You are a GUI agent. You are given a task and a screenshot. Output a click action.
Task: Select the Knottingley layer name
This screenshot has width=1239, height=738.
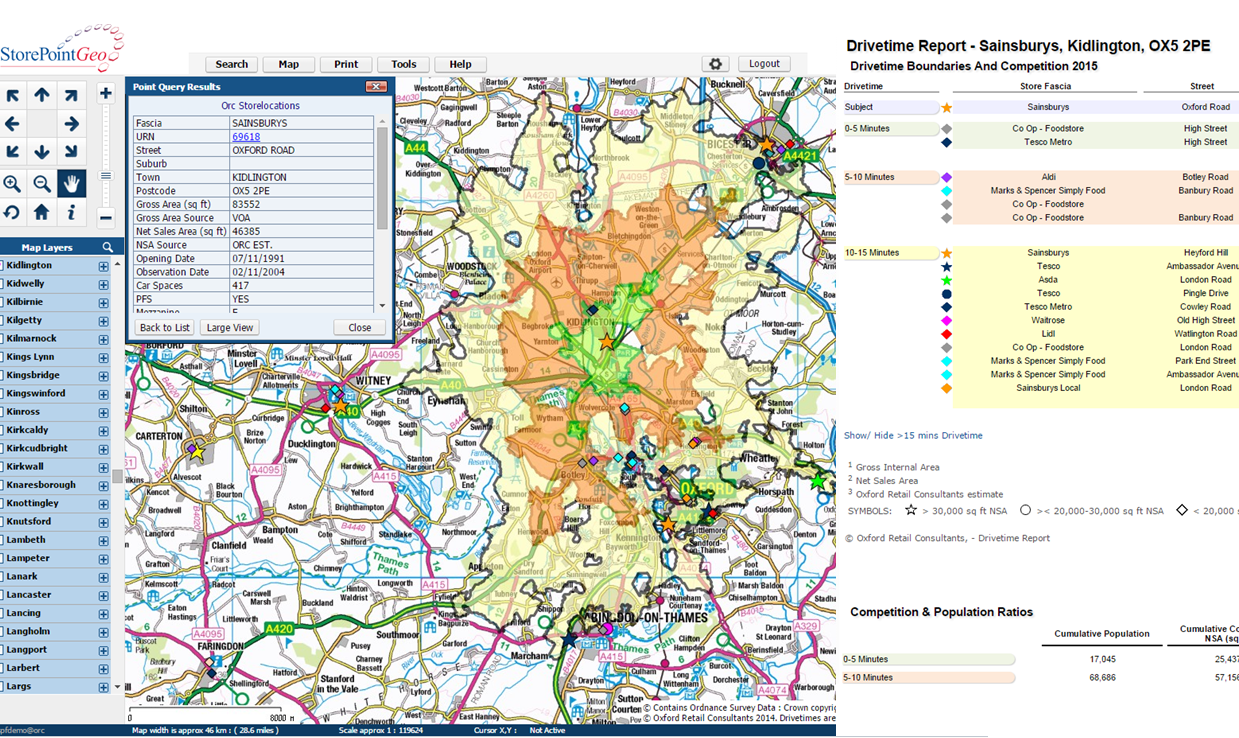point(32,503)
